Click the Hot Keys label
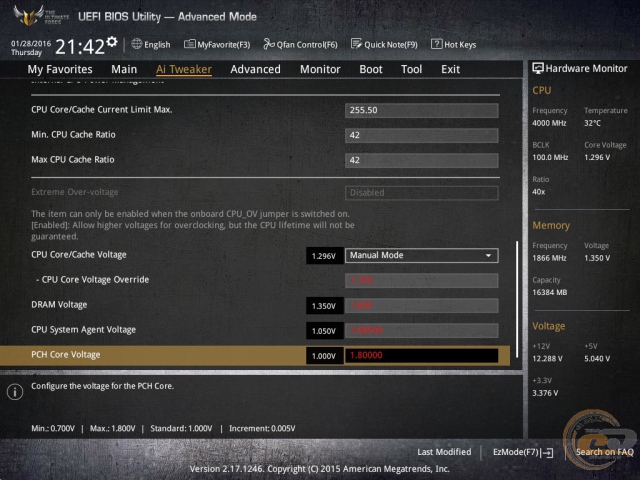The image size is (640, 480). coord(460,44)
